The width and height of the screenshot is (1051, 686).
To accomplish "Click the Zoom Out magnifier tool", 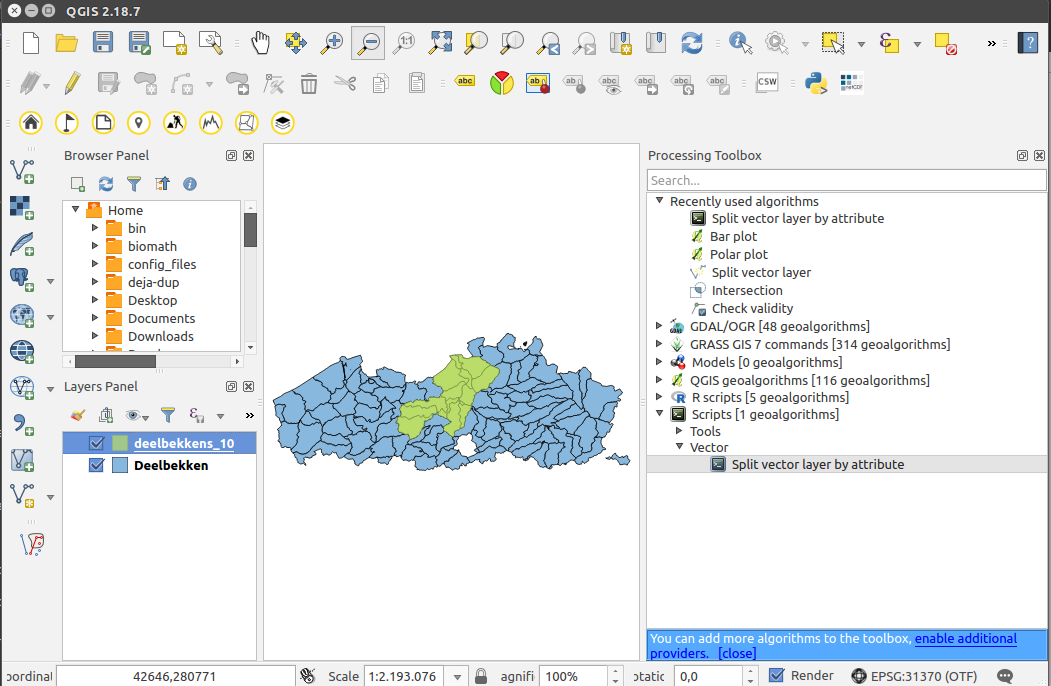I will pos(368,43).
